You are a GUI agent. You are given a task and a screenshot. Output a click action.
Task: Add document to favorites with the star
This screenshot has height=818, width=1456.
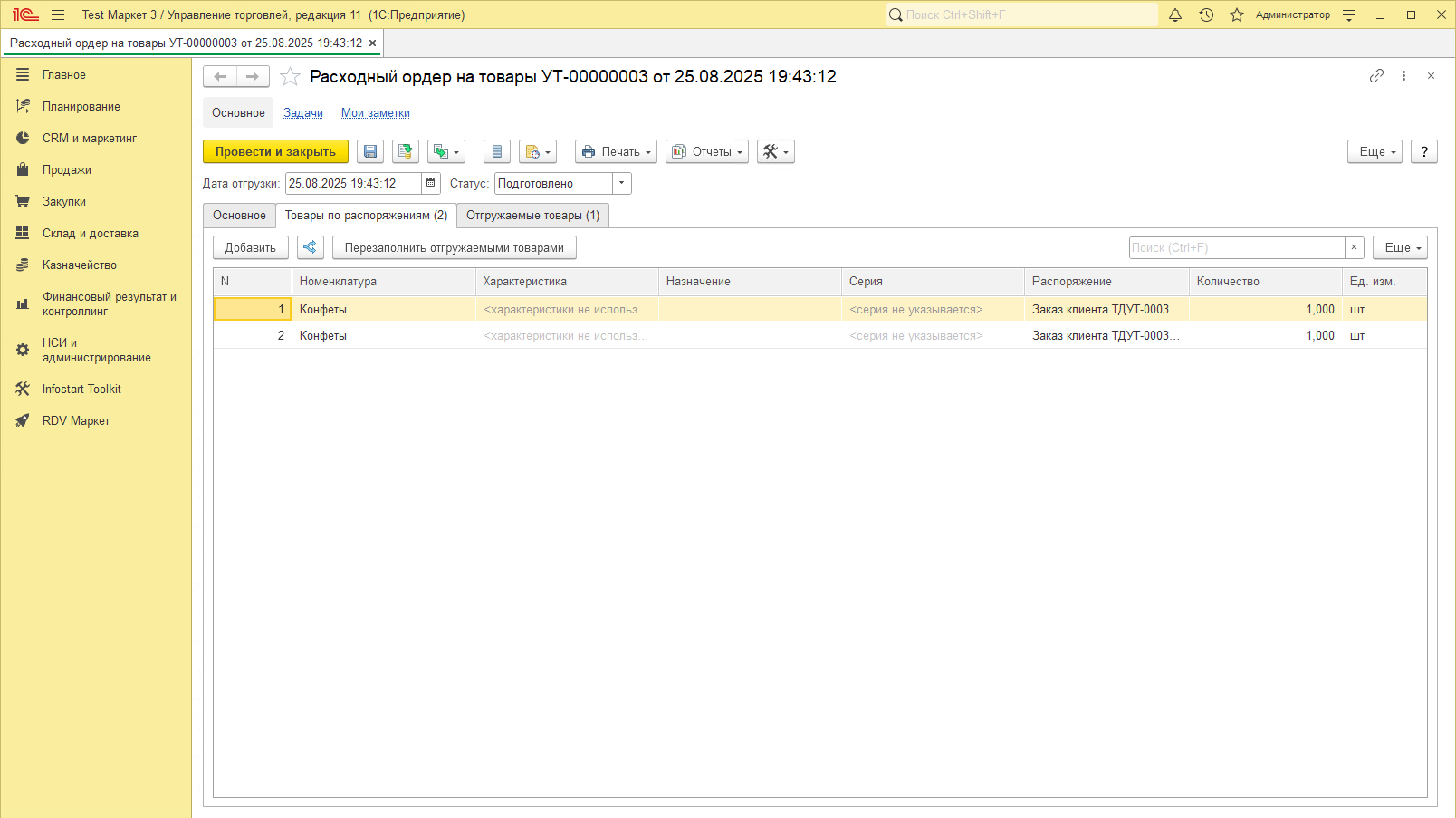(290, 77)
